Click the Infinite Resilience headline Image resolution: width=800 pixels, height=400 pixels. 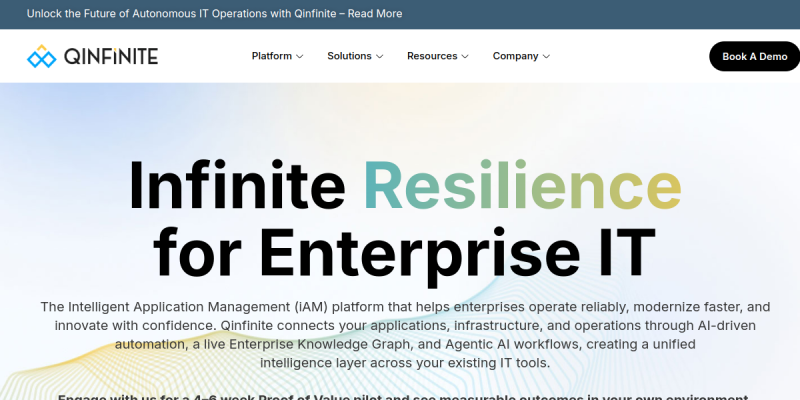pyautogui.click(x=405, y=185)
